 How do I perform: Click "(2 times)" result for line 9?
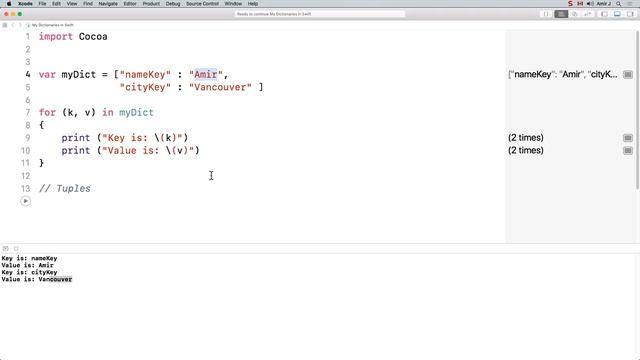point(526,138)
